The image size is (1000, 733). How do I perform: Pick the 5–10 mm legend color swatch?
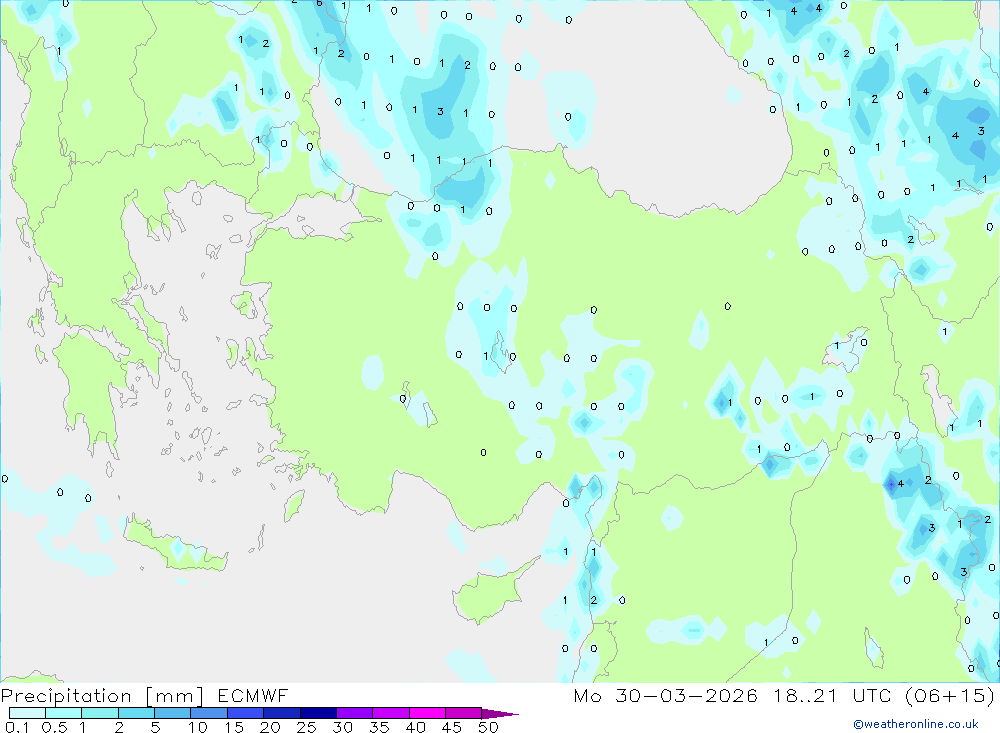(x=173, y=713)
